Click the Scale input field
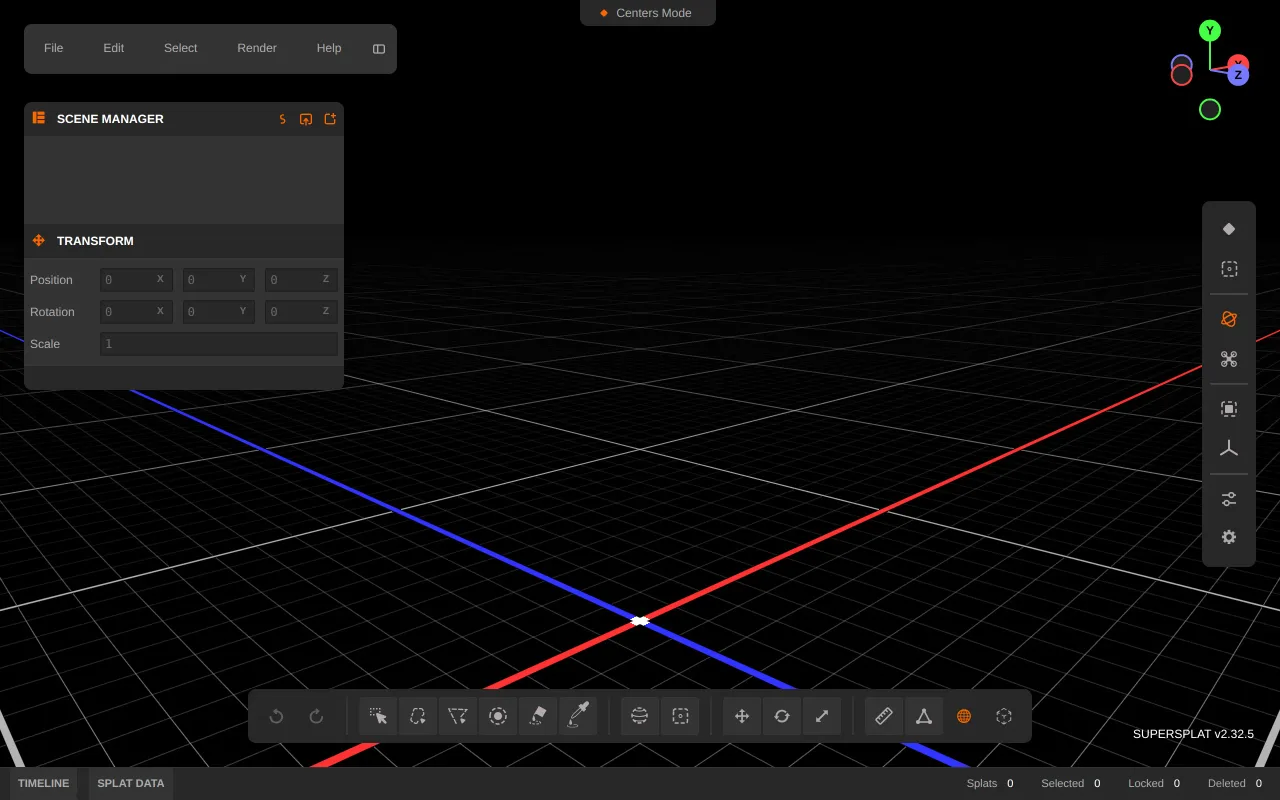 tap(219, 344)
